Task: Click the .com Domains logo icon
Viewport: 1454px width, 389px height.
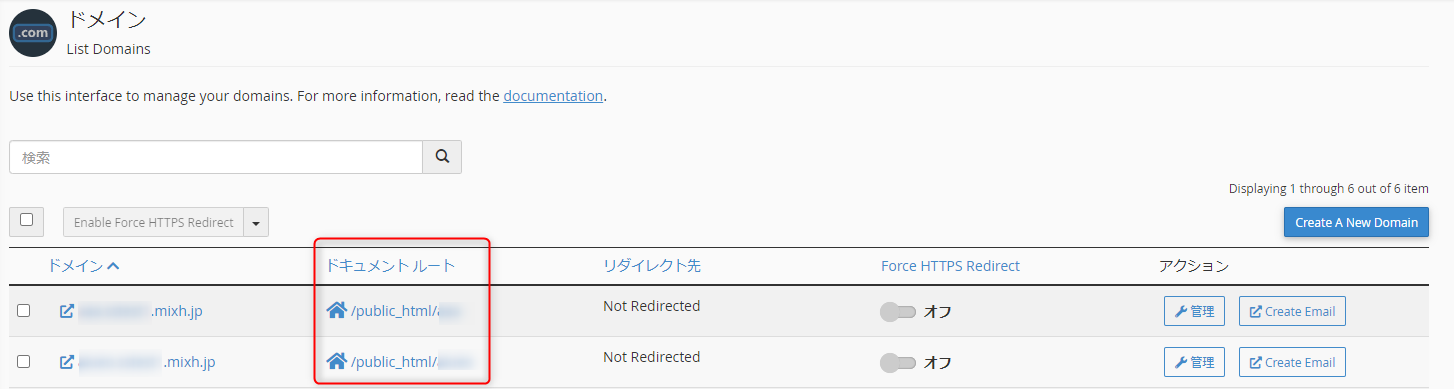Action: pyautogui.click(x=33, y=33)
